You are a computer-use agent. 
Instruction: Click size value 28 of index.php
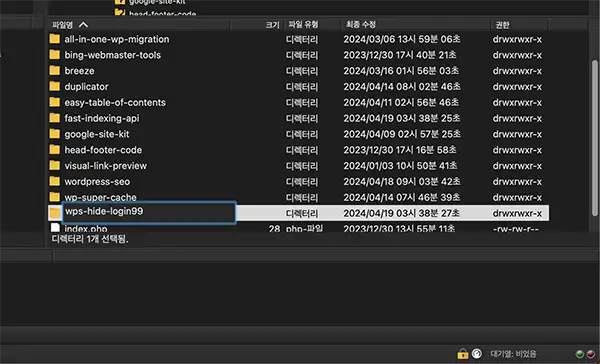click(x=274, y=229)
